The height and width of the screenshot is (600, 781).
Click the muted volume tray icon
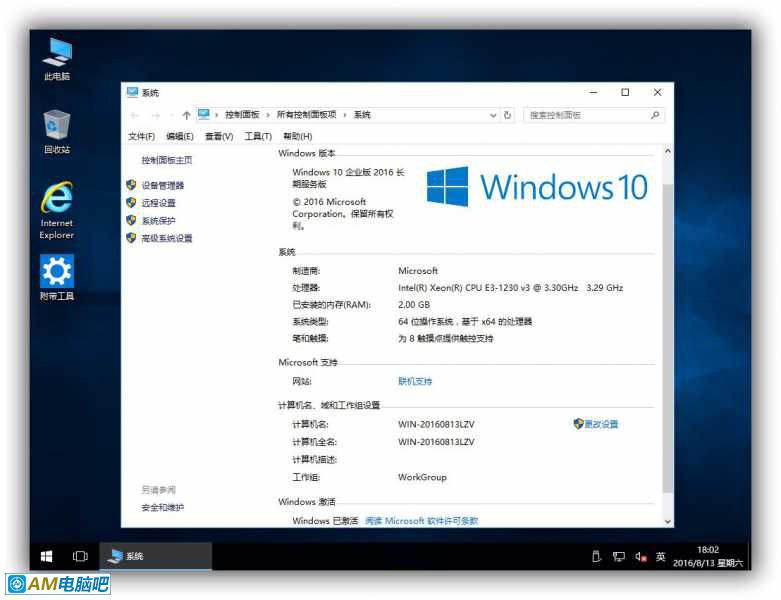(x=641, y=556)
